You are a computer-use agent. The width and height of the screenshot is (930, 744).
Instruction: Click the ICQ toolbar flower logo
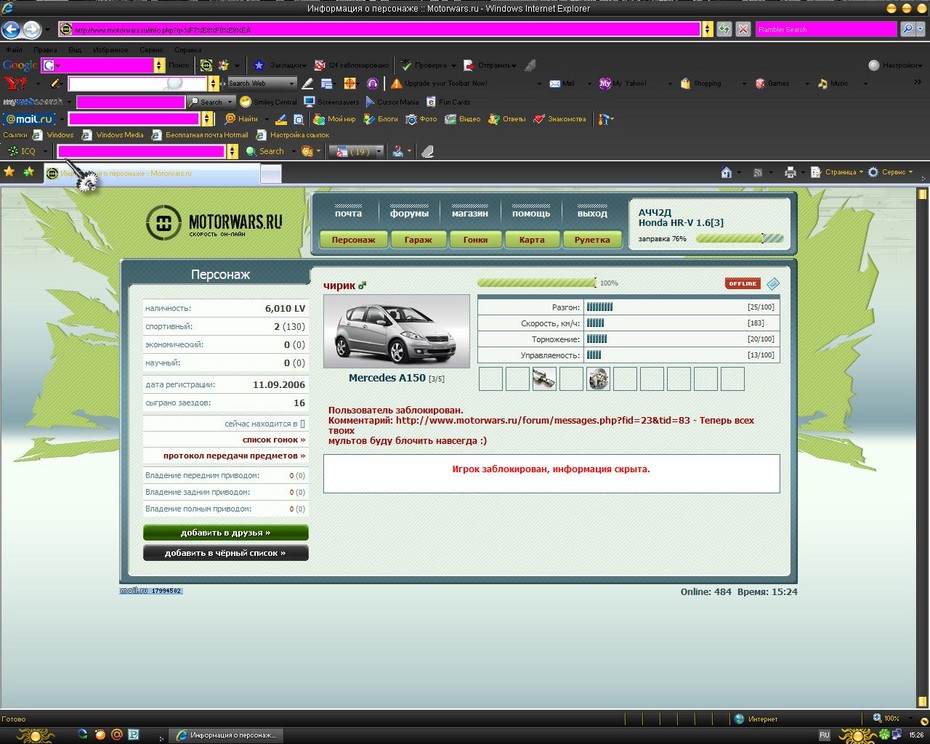point(12,151)
